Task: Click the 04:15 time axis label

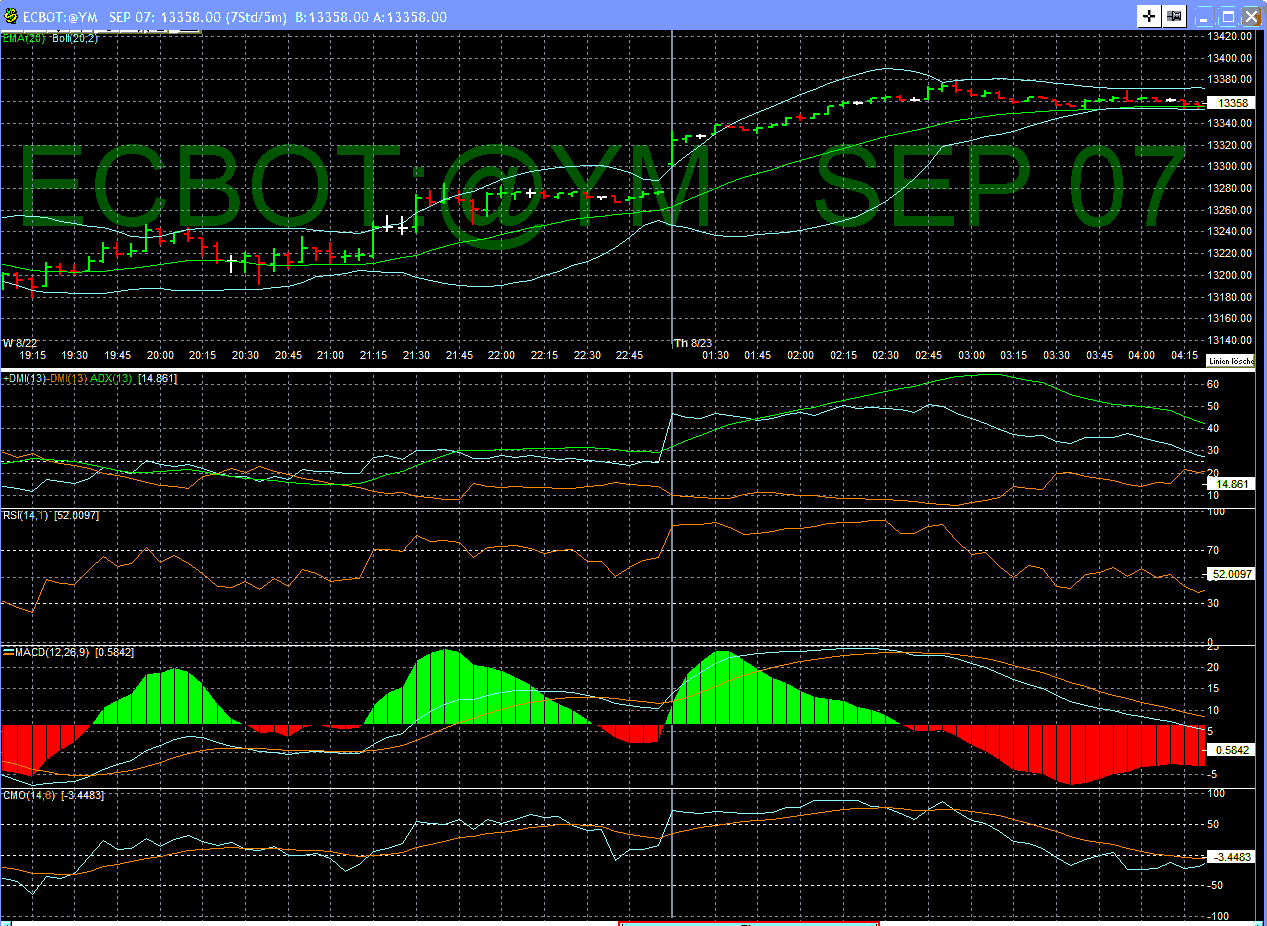Action: [x=1184, y=355]
